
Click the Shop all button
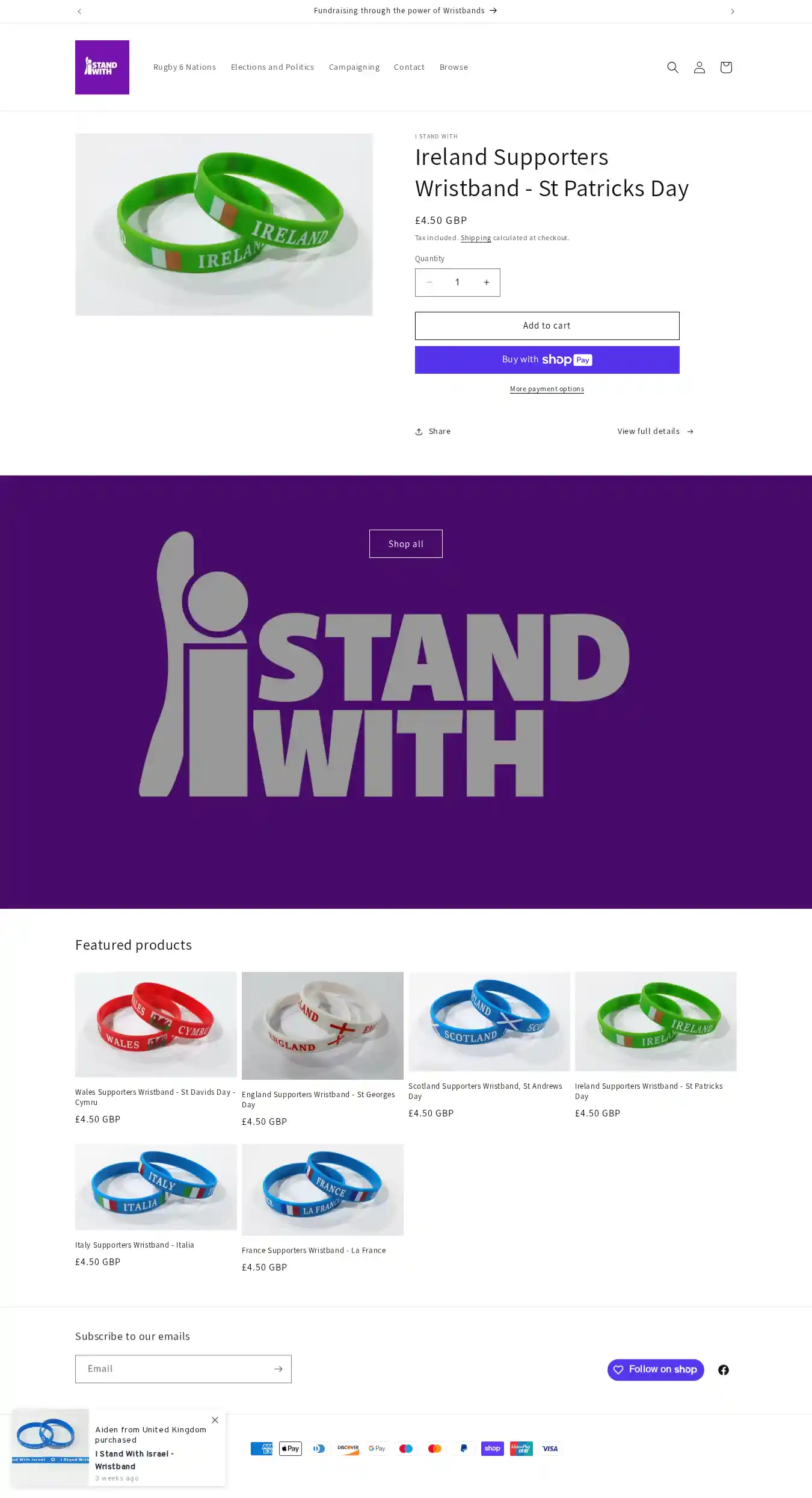[x=406, y=543]
